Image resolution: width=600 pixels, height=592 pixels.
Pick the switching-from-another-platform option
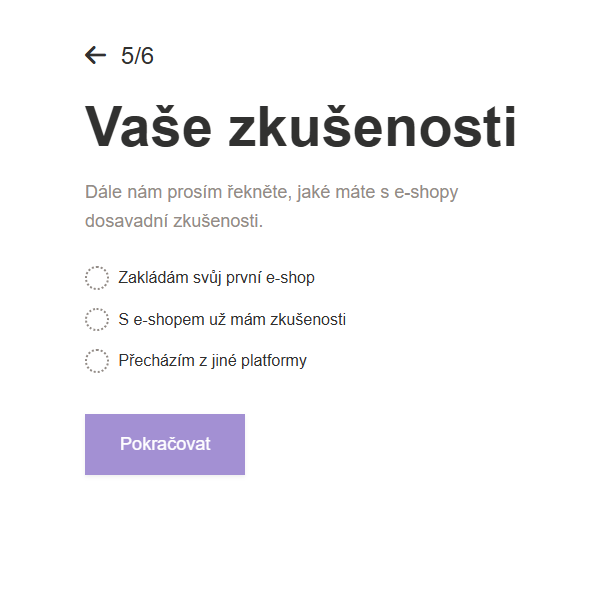point(97,361)
